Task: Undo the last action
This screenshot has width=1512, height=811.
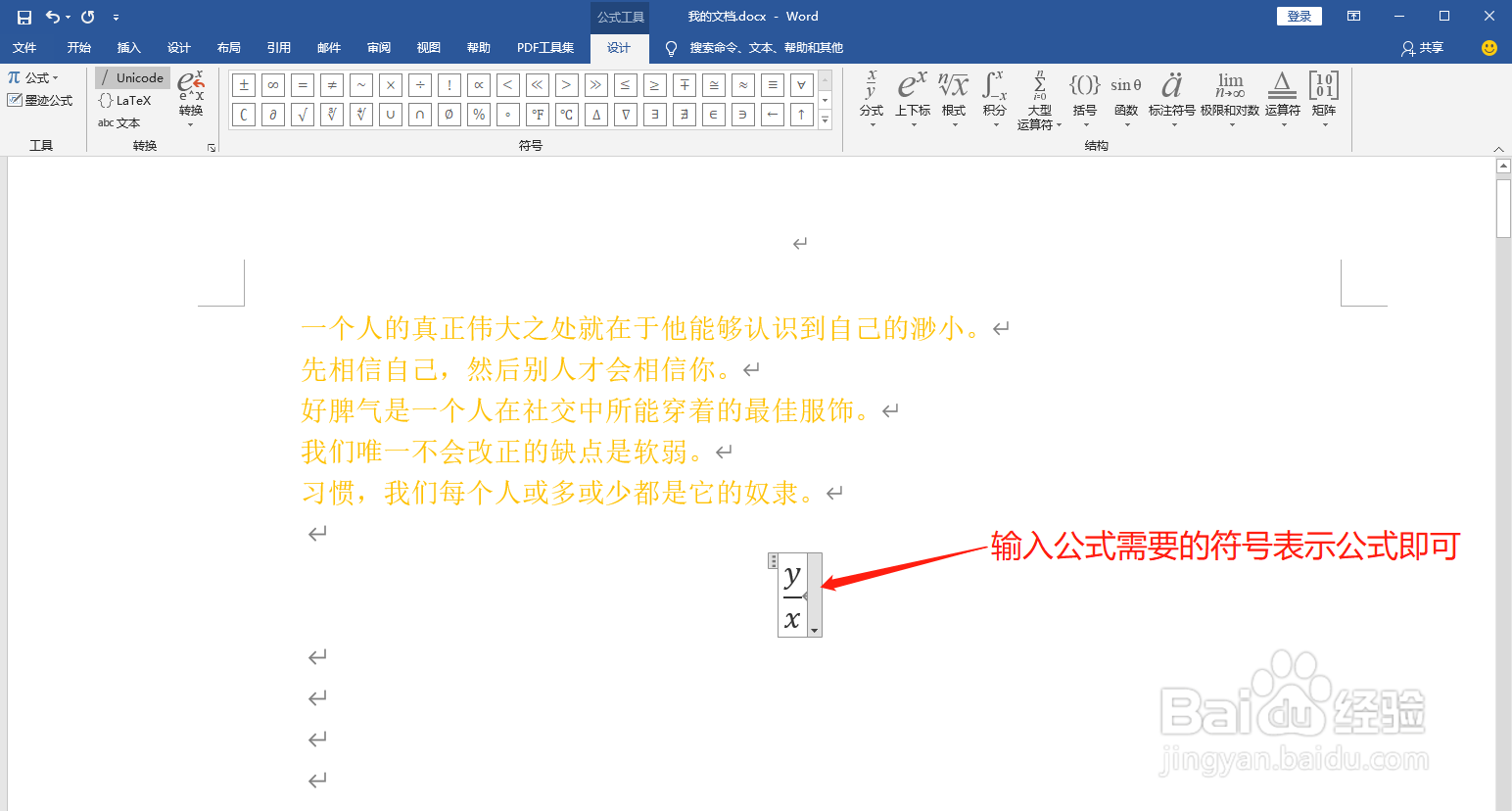Action: (53, 17)
